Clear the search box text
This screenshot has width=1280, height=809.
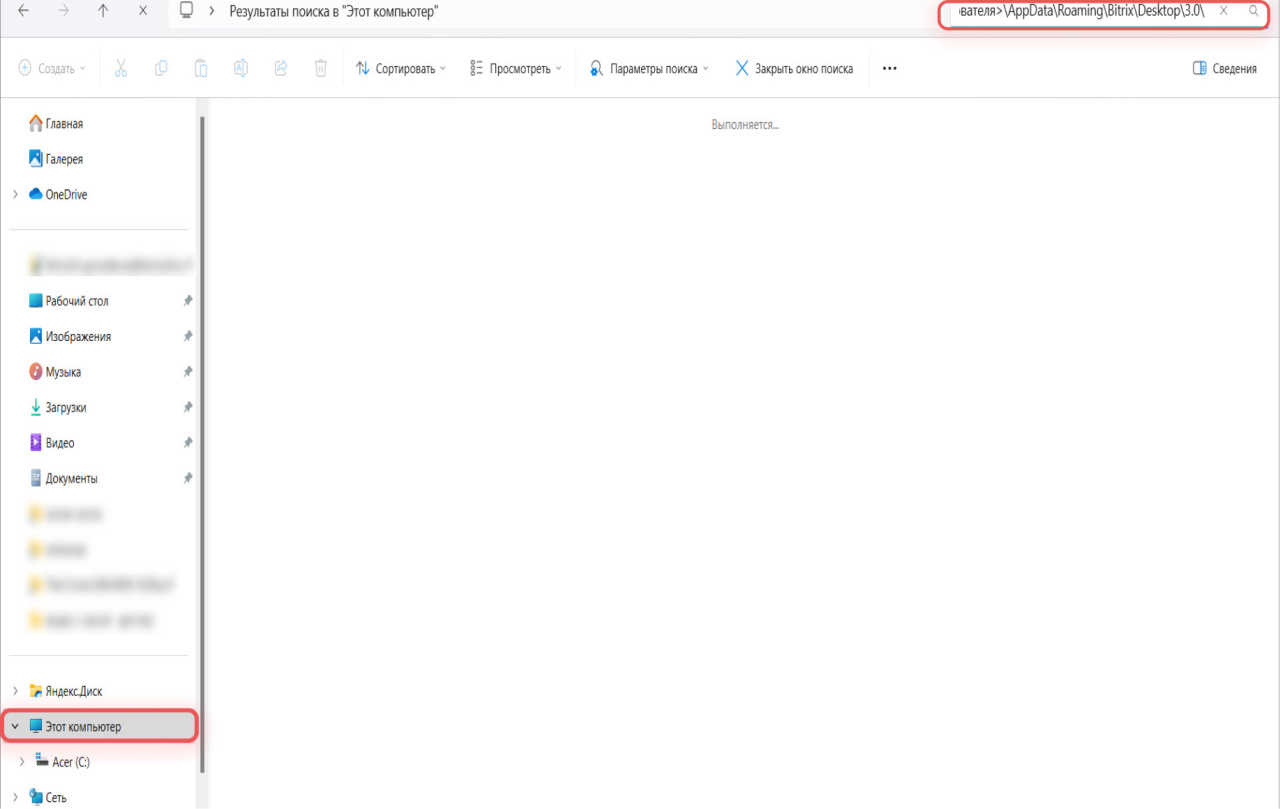1223,11
